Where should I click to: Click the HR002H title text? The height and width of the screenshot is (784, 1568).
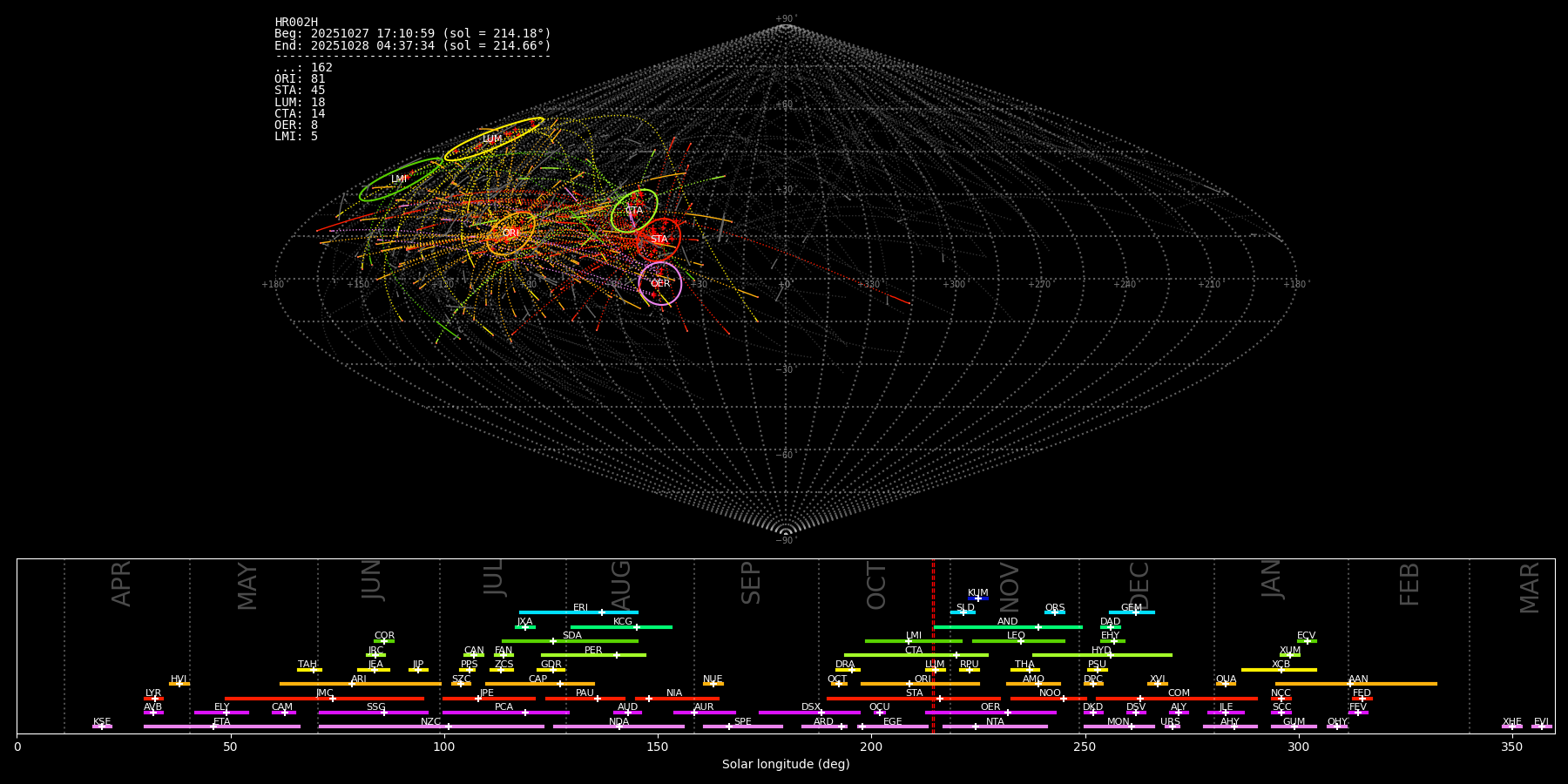296,22
